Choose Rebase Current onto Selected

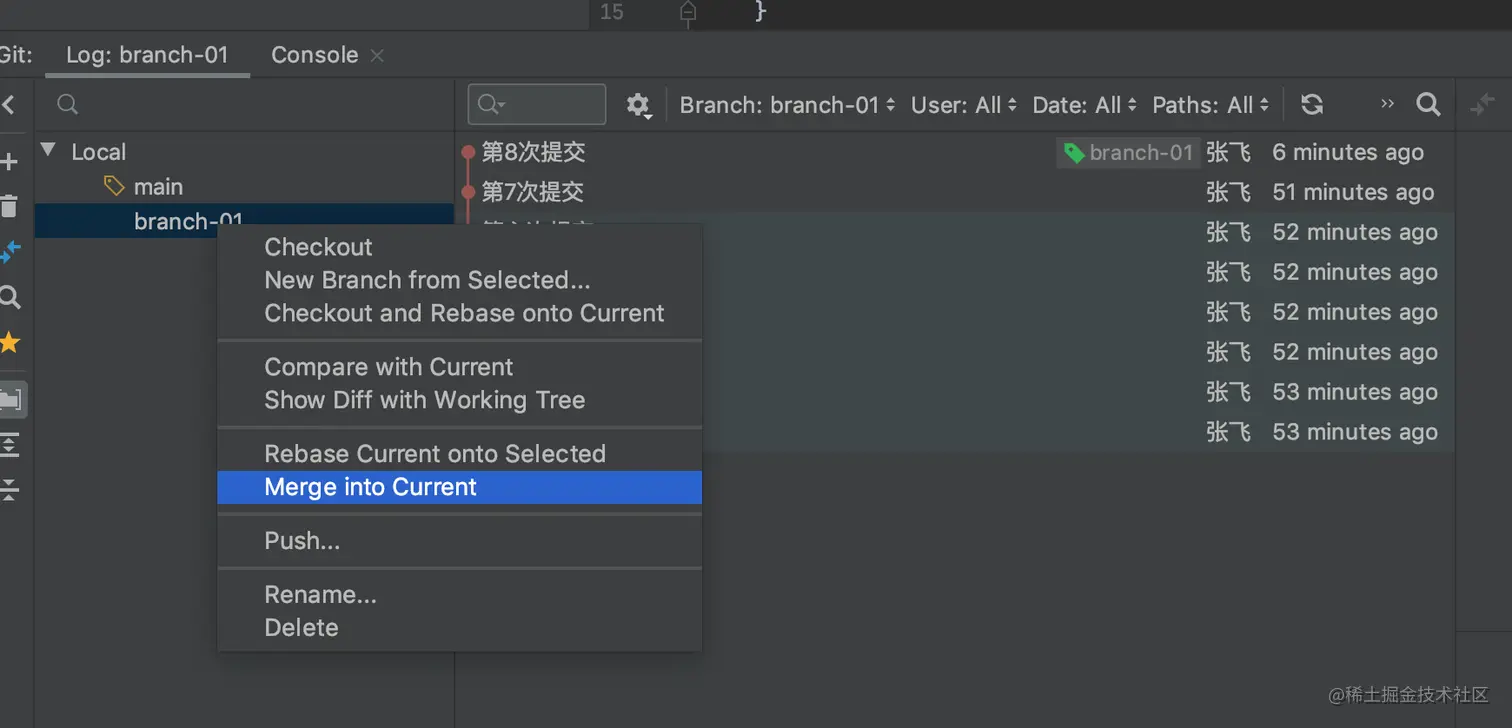coord(434,454)
